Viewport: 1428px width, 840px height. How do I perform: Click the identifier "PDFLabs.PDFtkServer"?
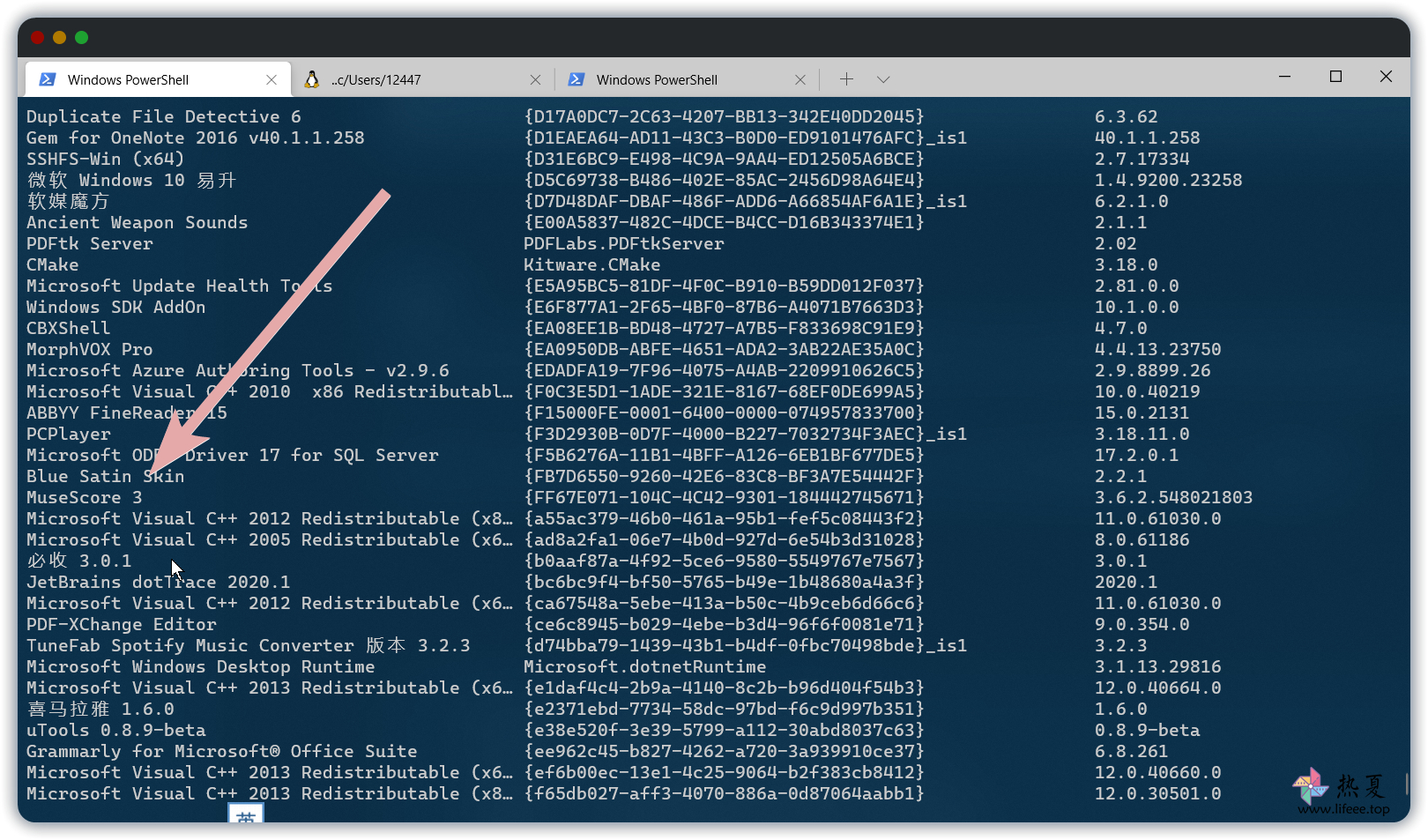point(624,243)
